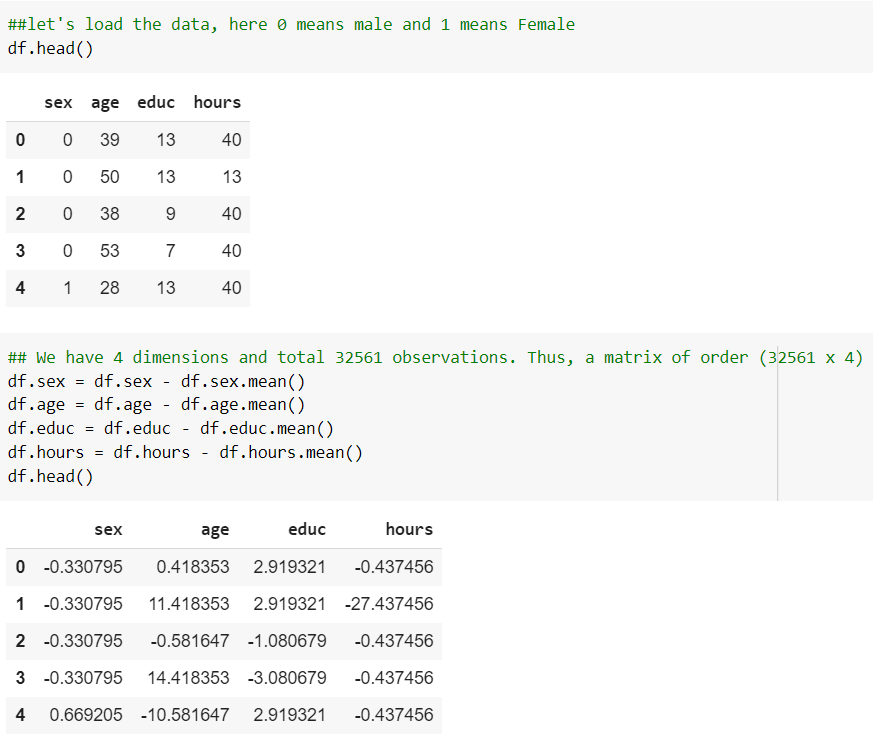873x738 pixels.
Task: Click the age column header in first table
Action: click(105, 102)
